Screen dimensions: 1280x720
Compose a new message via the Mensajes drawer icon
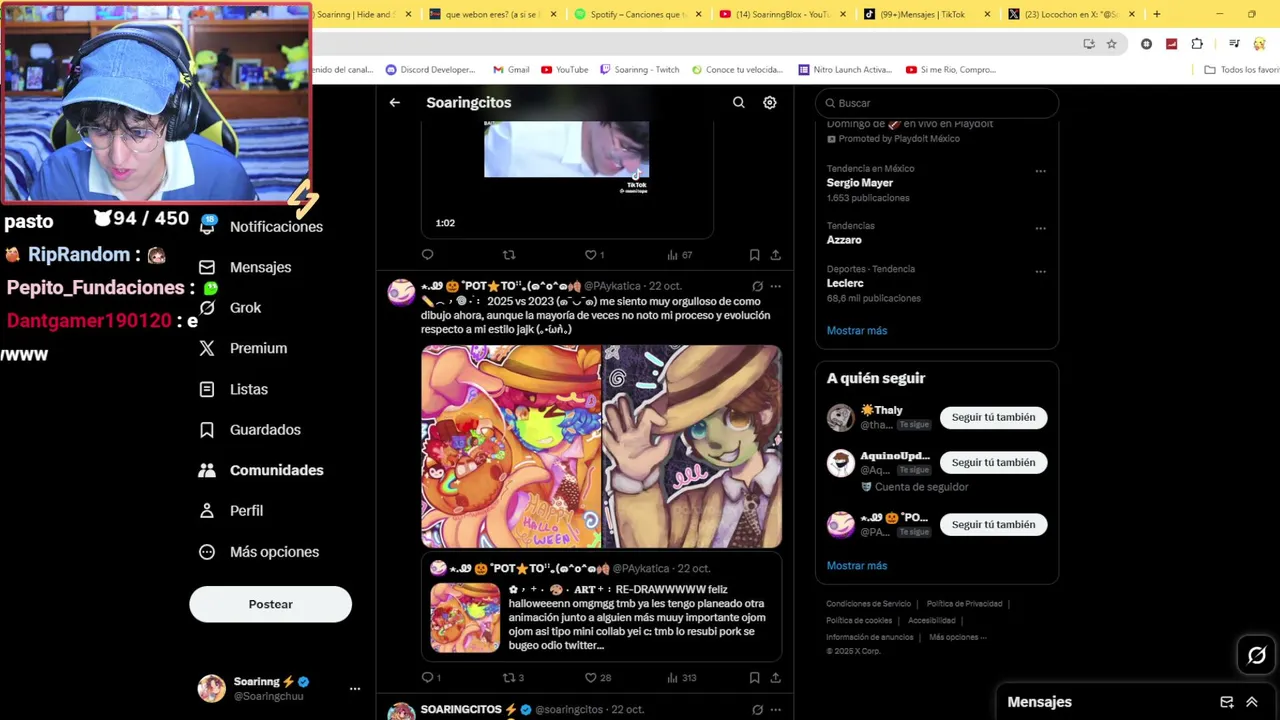click(1227, 702)
